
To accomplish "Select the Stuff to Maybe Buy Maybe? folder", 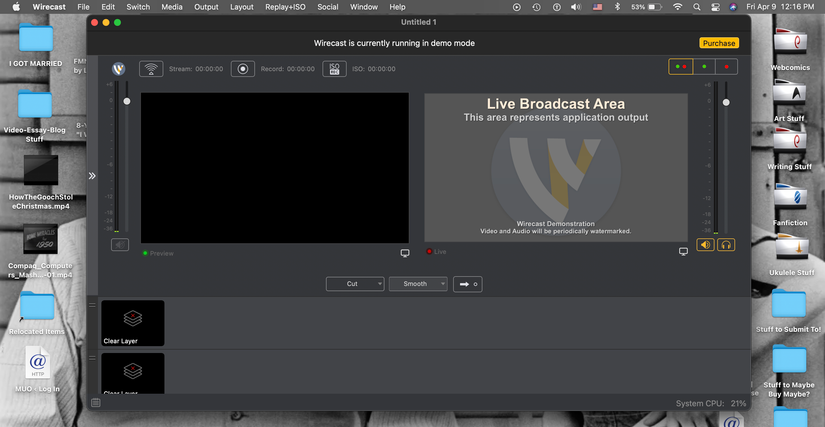I will pyautogui.click(x=789, y=371).
